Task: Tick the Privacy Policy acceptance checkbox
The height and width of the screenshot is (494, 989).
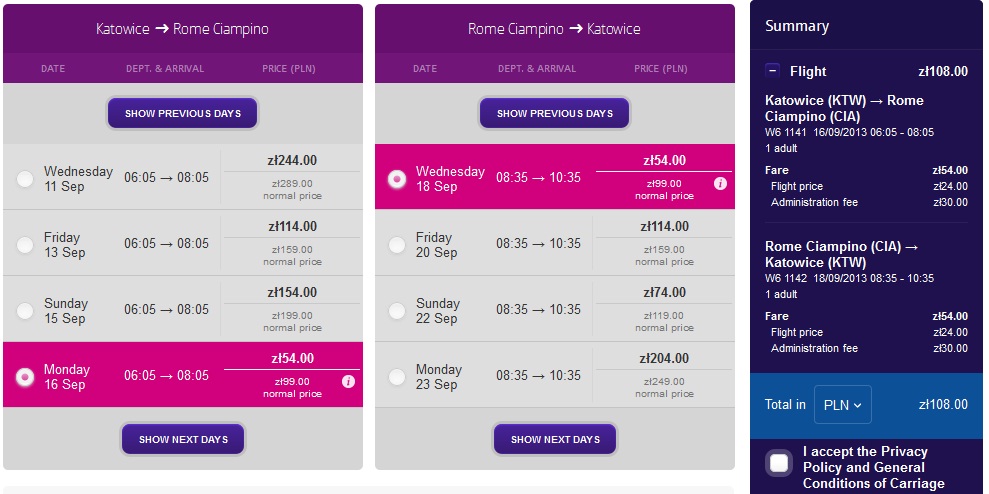Action: [x=779, y=463]
